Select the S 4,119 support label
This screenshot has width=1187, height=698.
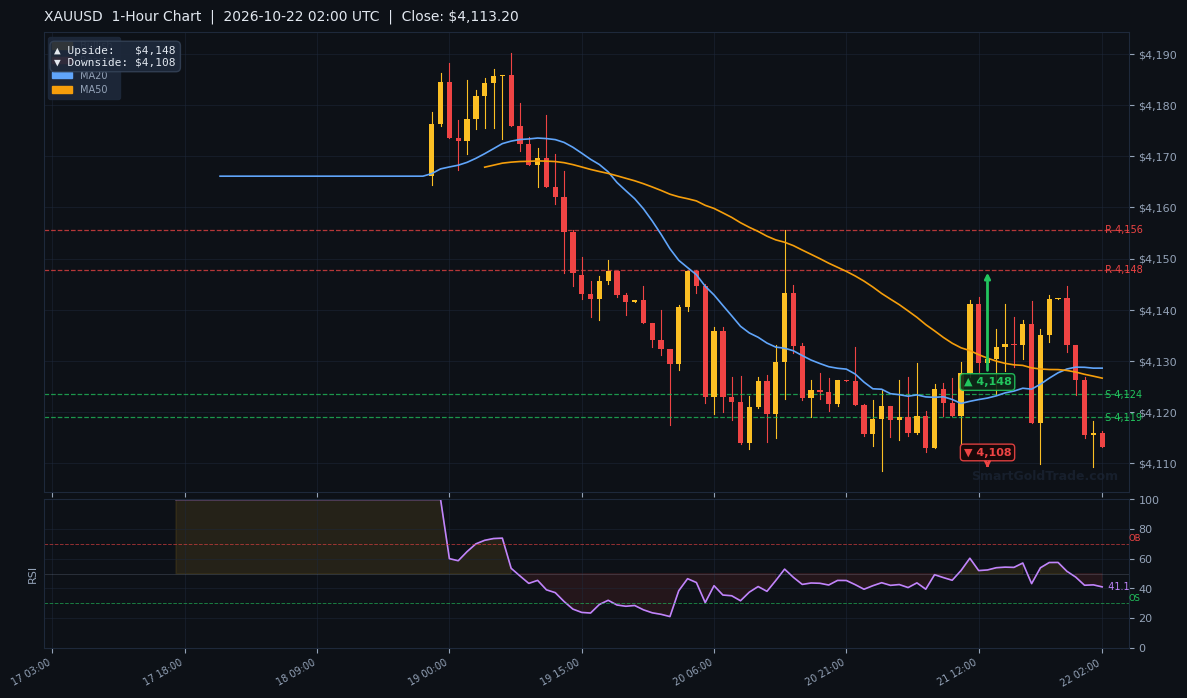click(1123, 418)
